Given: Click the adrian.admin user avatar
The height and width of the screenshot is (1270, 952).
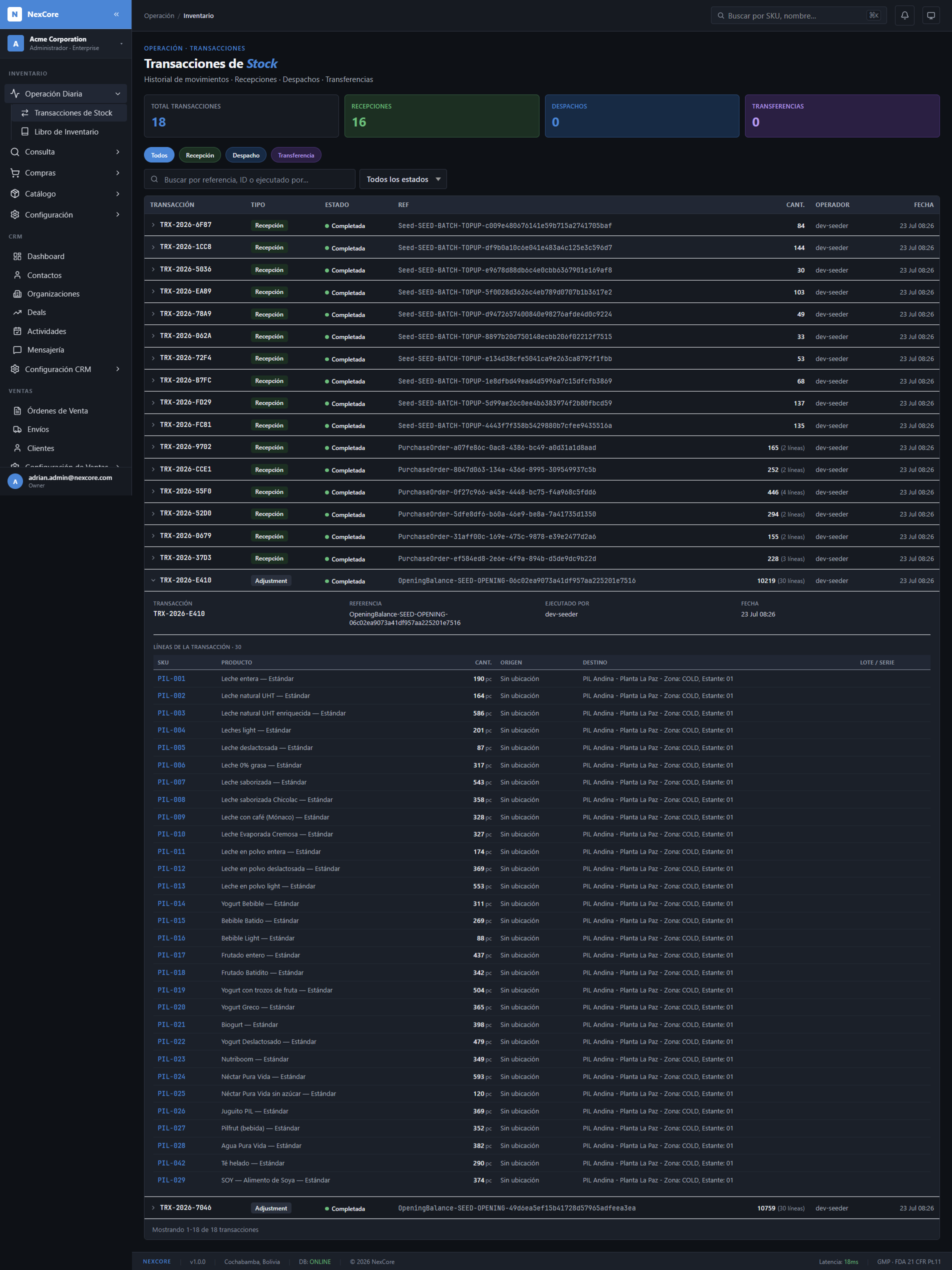Looking at the screenshot, I should [15, 481].
